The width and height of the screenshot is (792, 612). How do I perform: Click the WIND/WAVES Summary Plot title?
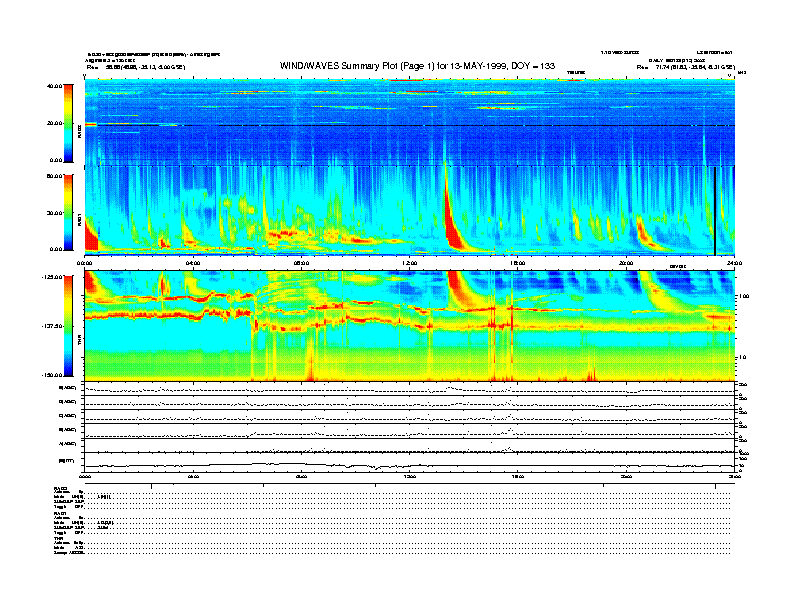(x=417, y=66)
